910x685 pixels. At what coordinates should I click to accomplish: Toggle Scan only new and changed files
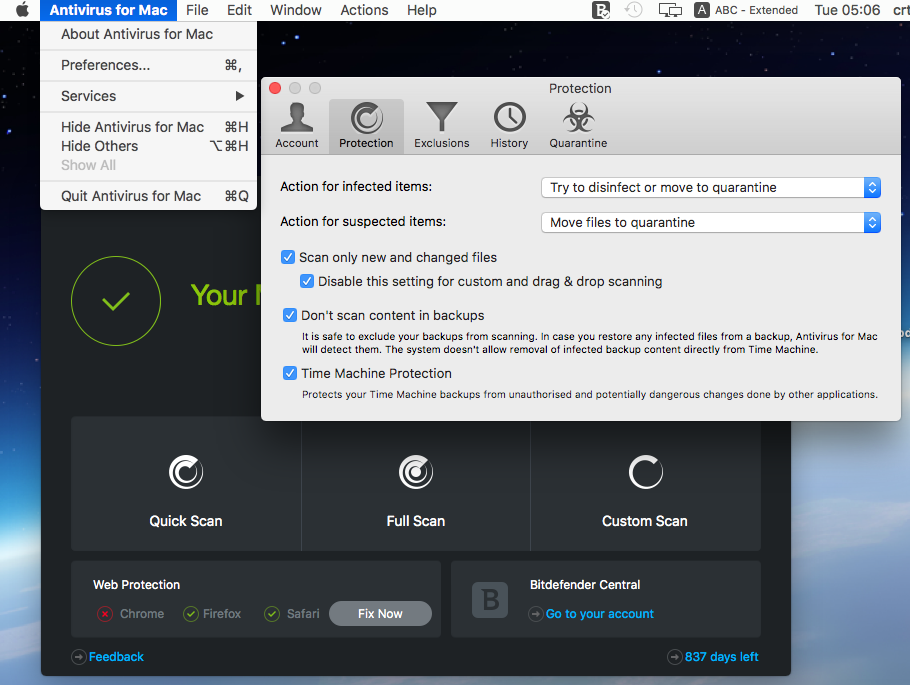point(288,257)
